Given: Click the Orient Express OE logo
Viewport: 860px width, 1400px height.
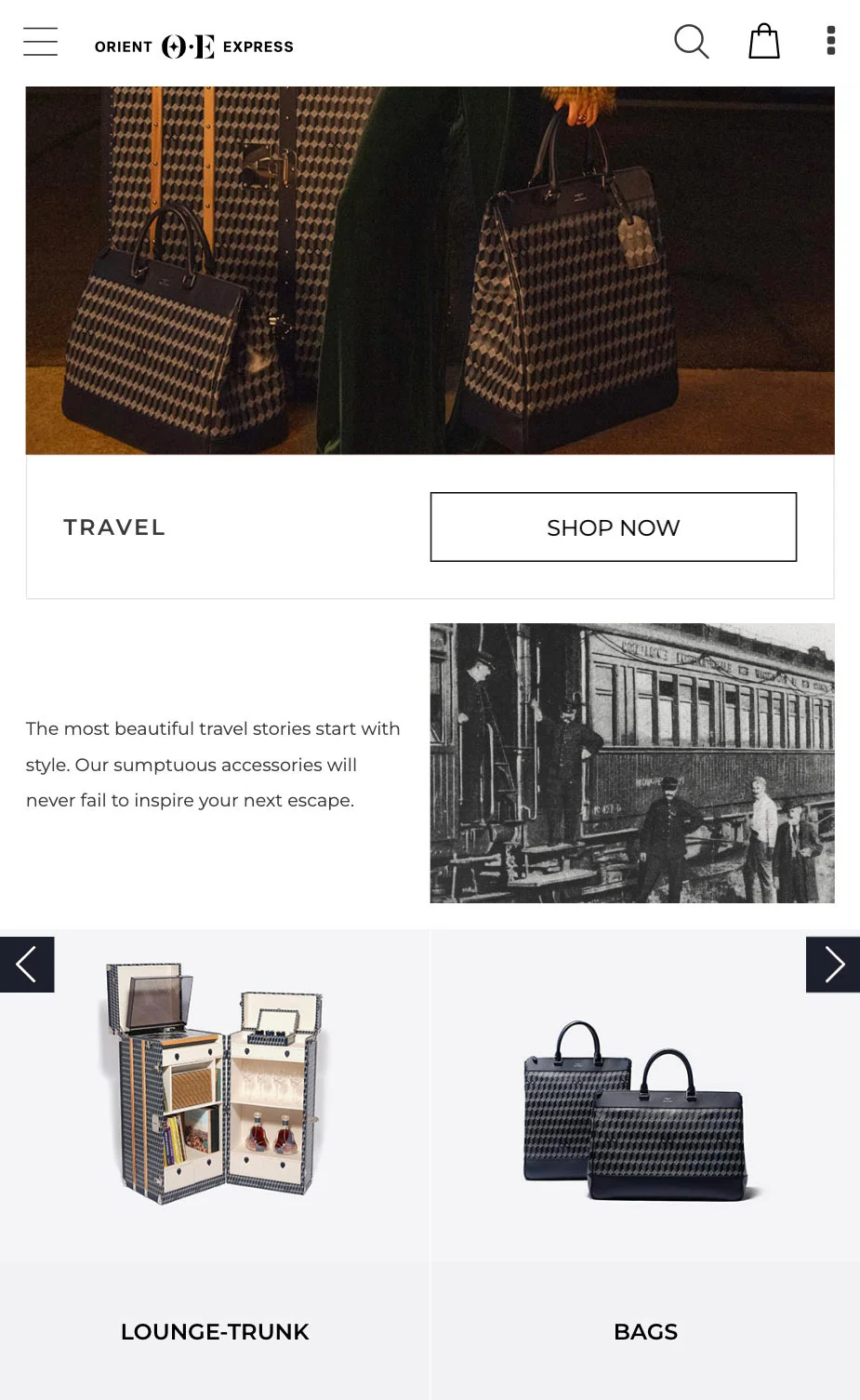Looking at the screenshot, I should click(188, 47).
